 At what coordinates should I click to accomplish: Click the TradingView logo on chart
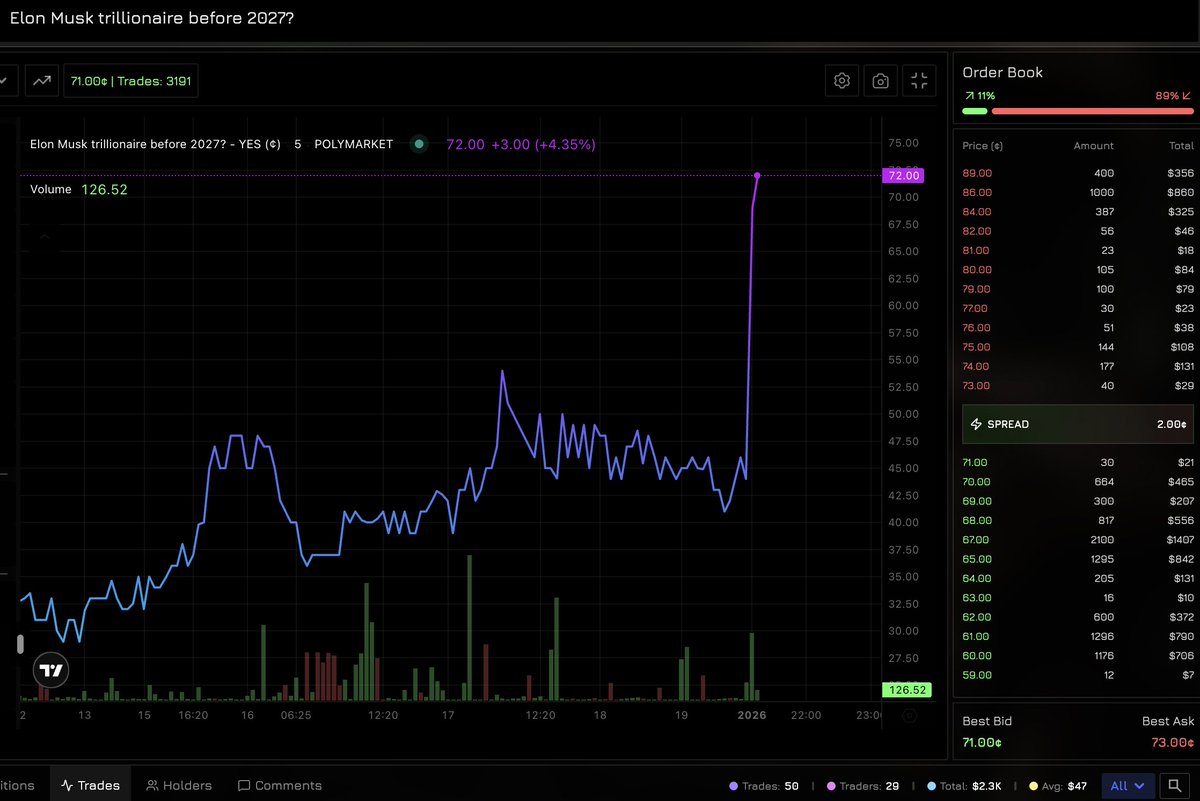pyautogui.click(x=51, y=670)
